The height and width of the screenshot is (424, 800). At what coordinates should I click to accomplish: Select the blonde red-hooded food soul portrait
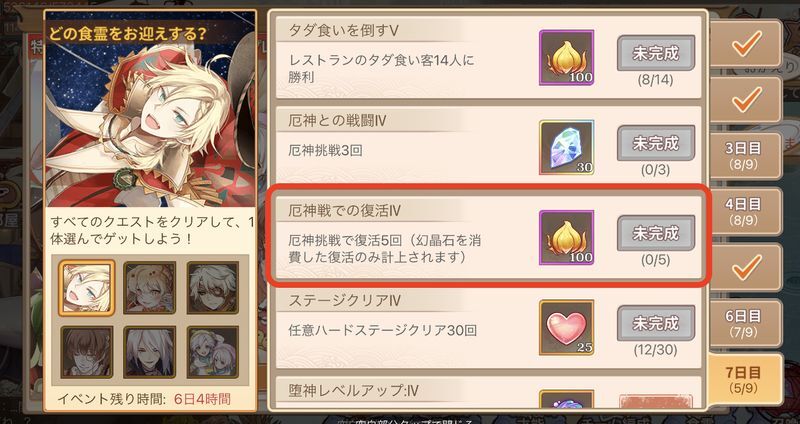pyautogui.click(x=86, y=287)
